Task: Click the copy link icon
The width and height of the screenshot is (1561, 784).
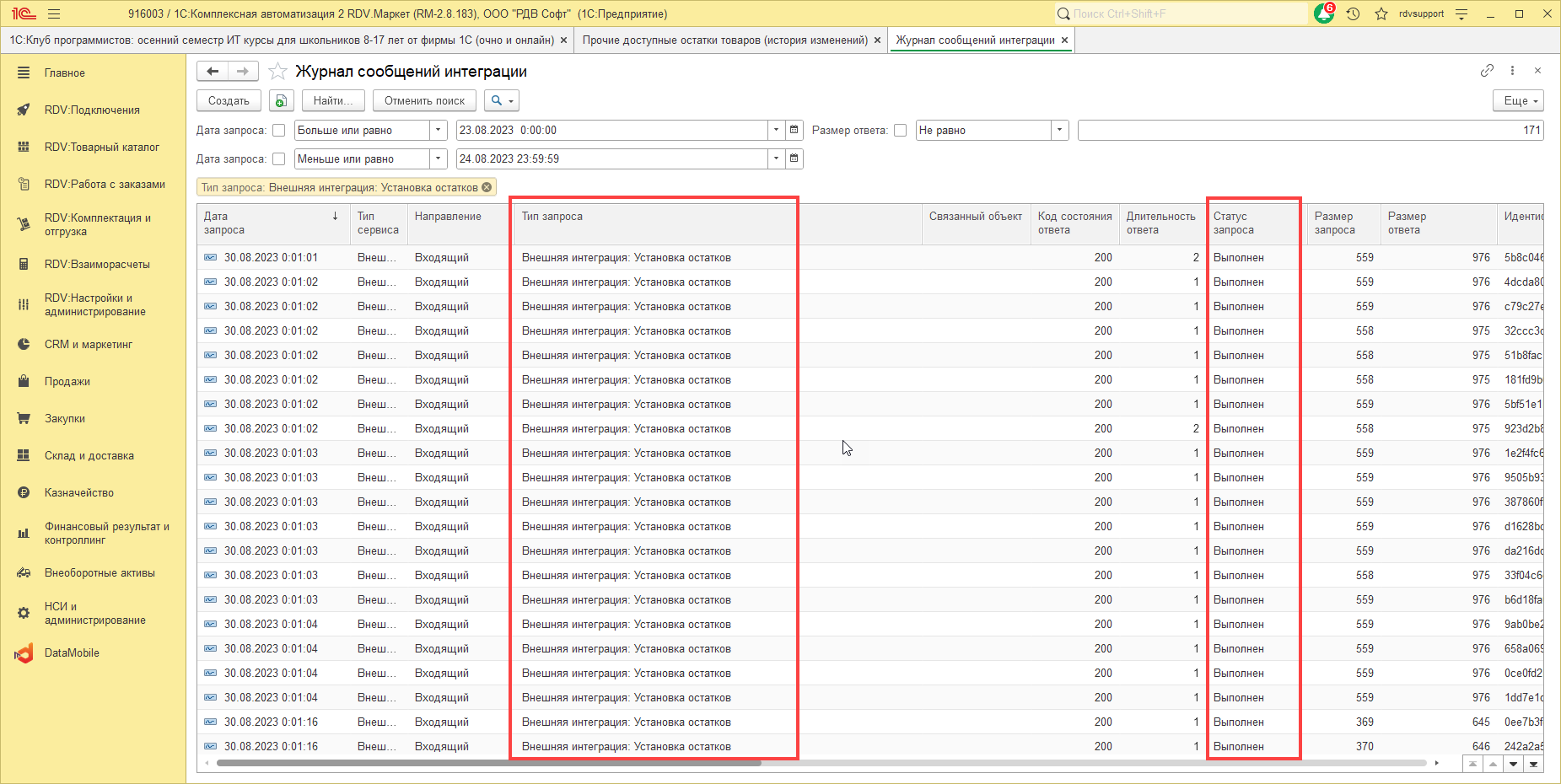Action: [1487, 71]
